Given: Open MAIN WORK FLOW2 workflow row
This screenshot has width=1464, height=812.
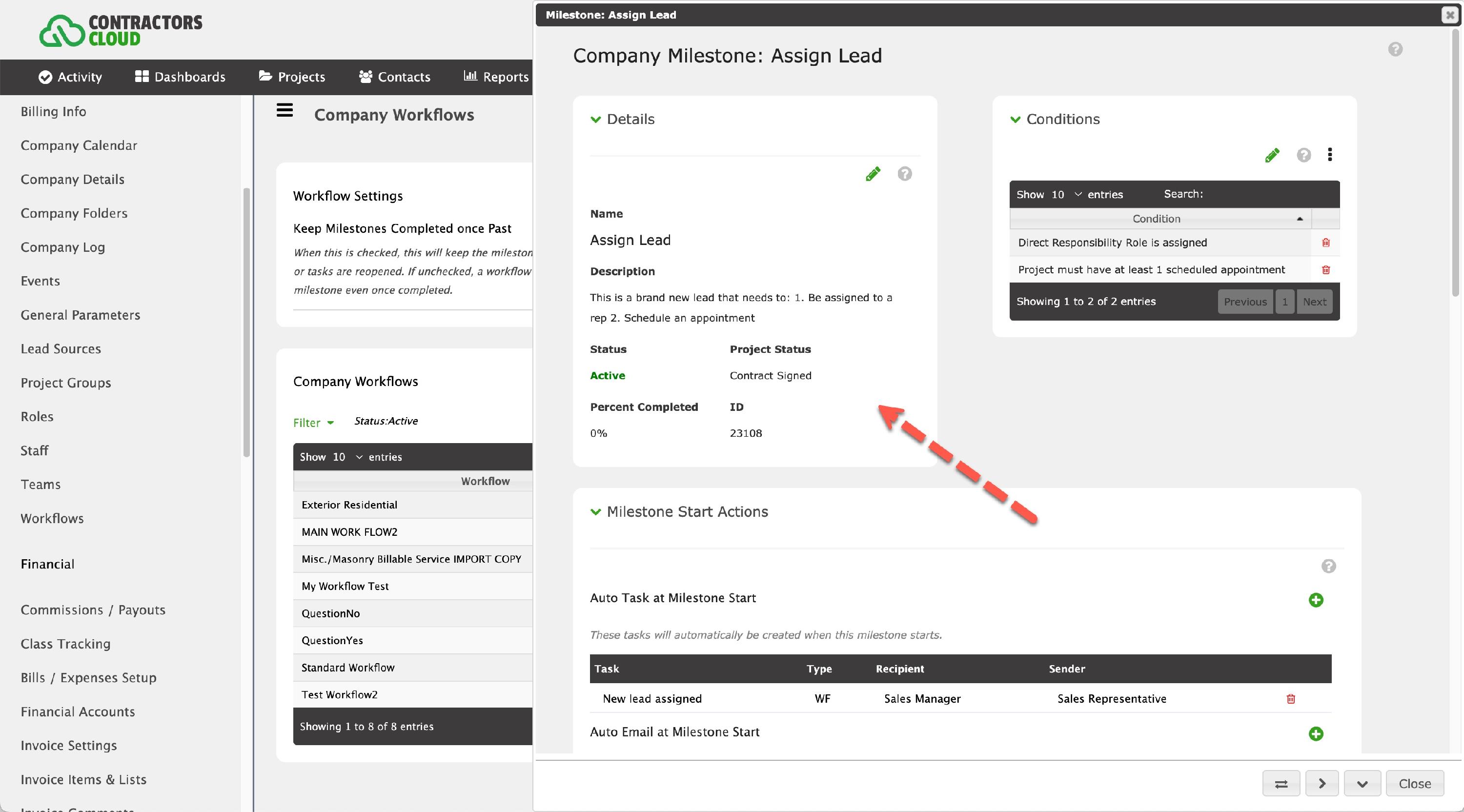Looking at the screenshot, I should coord(413,532).
